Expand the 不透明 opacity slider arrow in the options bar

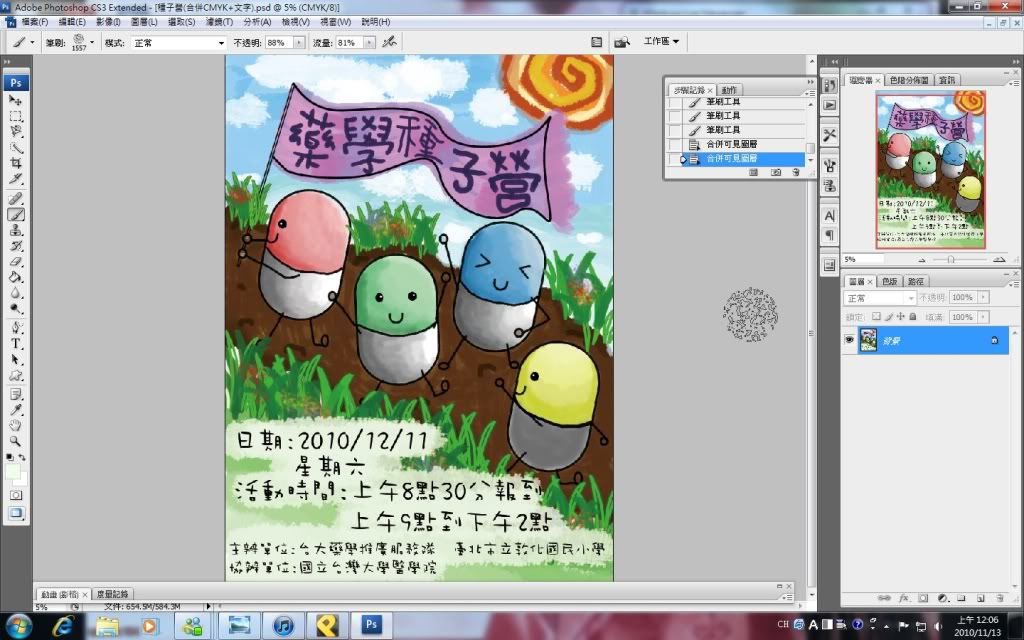(x=298, y=43)
